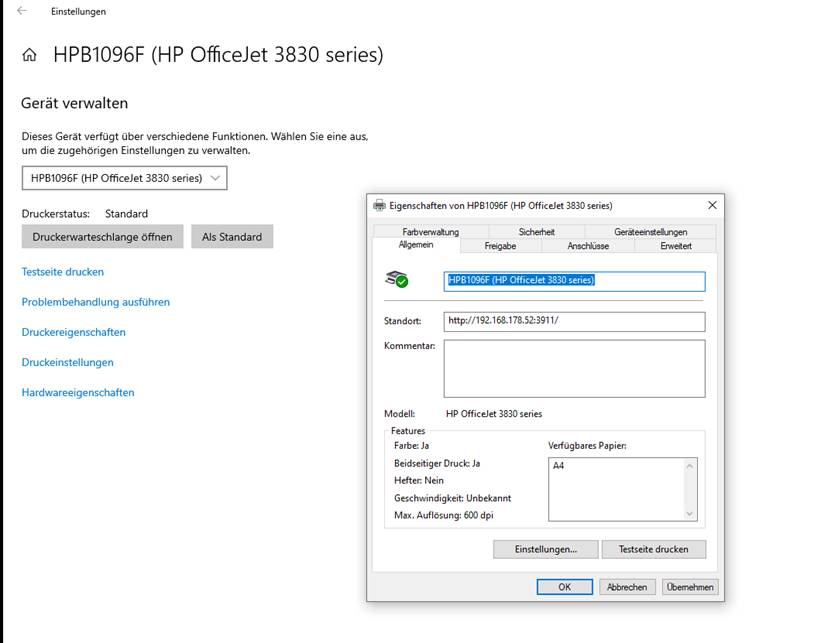
Task: Switch to the Sicherheit tab
Action: click(537, 232)
